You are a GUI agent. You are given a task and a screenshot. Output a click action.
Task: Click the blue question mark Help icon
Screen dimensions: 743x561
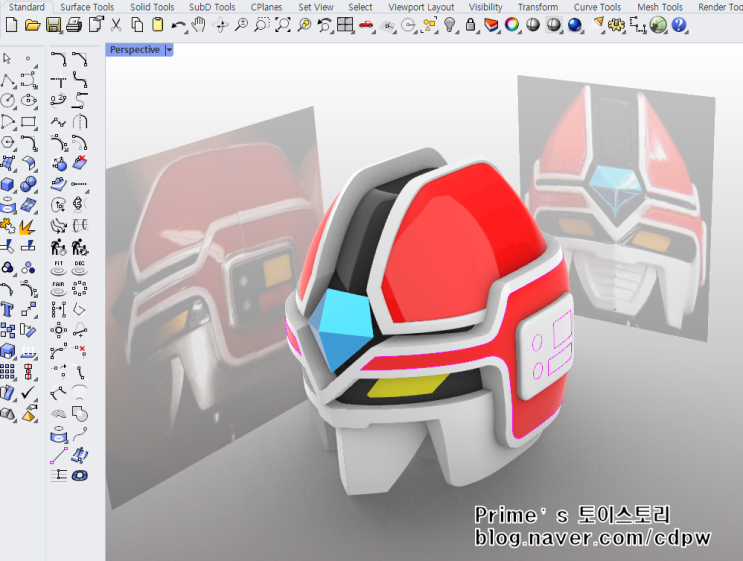679,25
